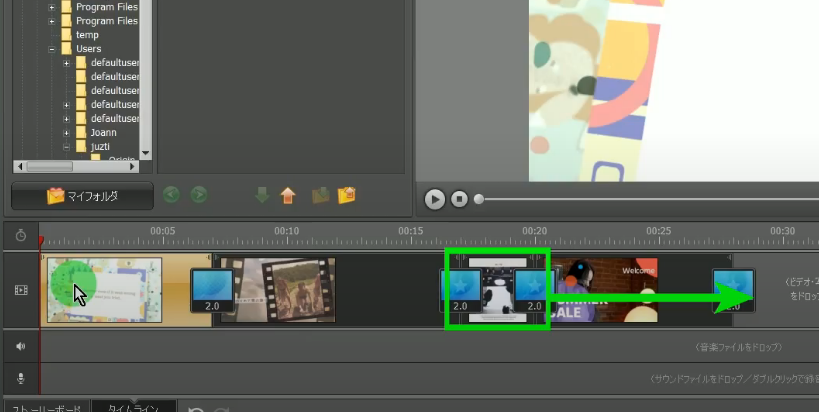
Task: Collapse the juzti folder node
Action: pyautogui.click(x=67, y=147)
